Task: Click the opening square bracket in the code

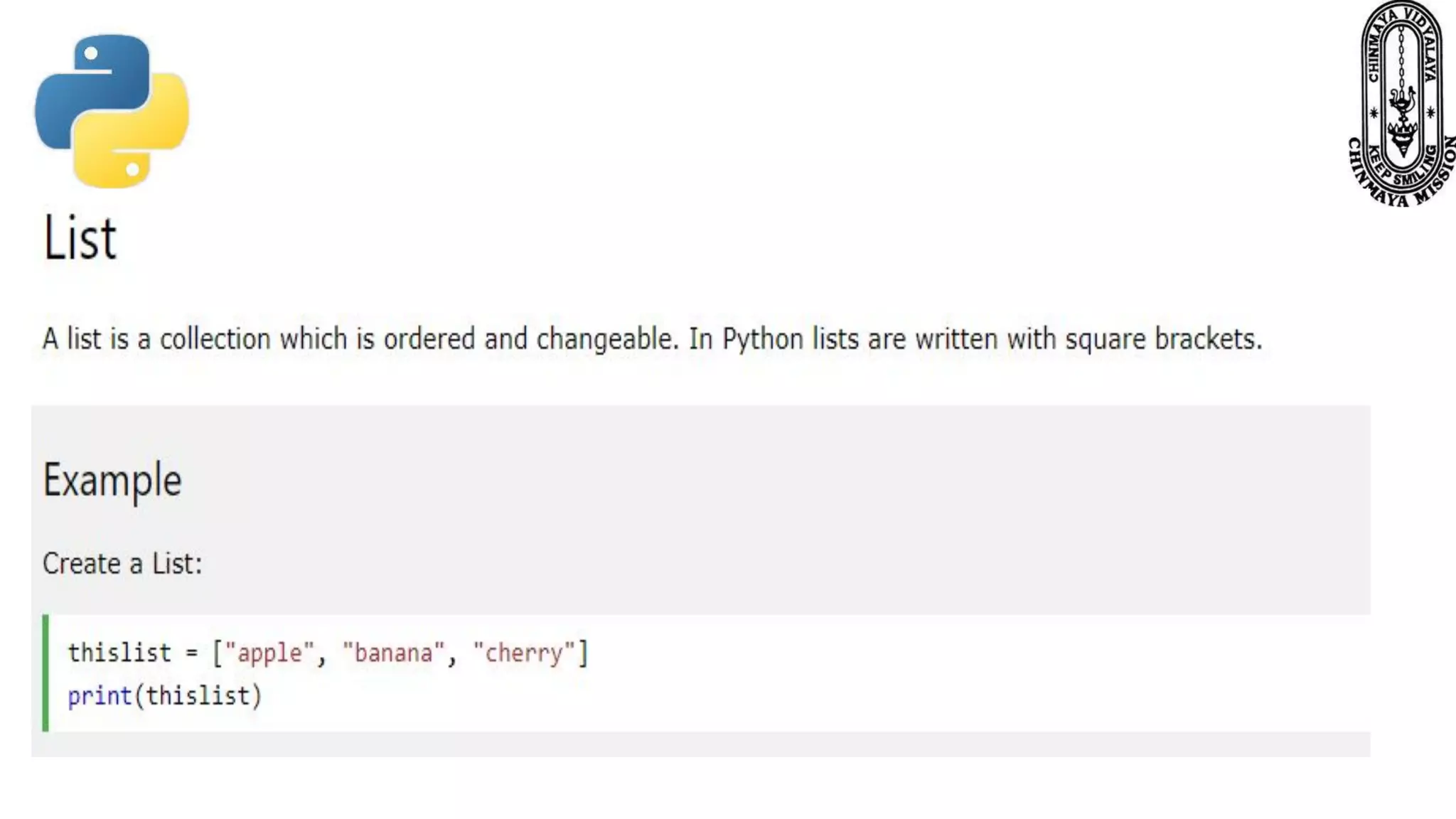Action: tap(218, 653)
